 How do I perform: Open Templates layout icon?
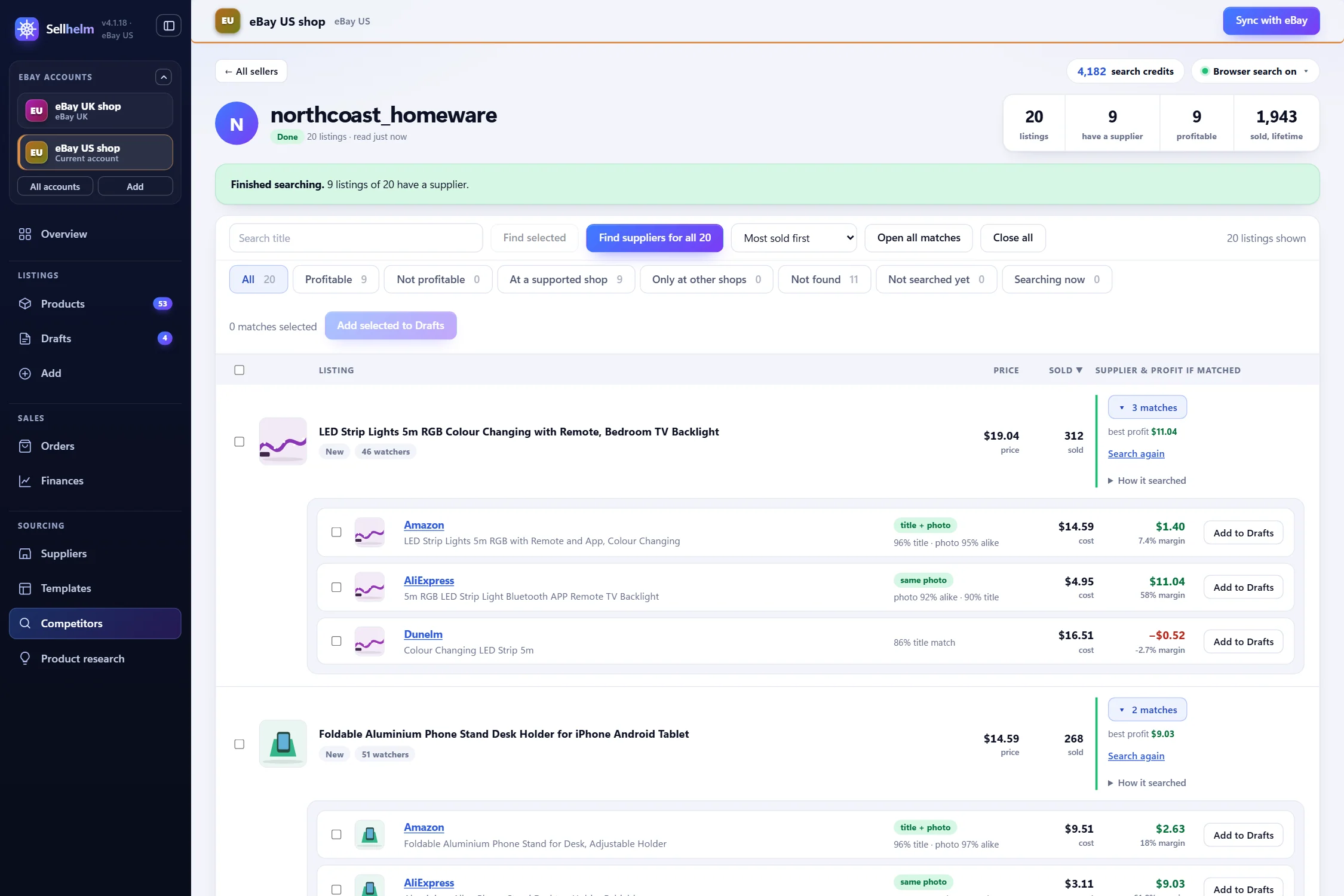click(x=25, y=588)
